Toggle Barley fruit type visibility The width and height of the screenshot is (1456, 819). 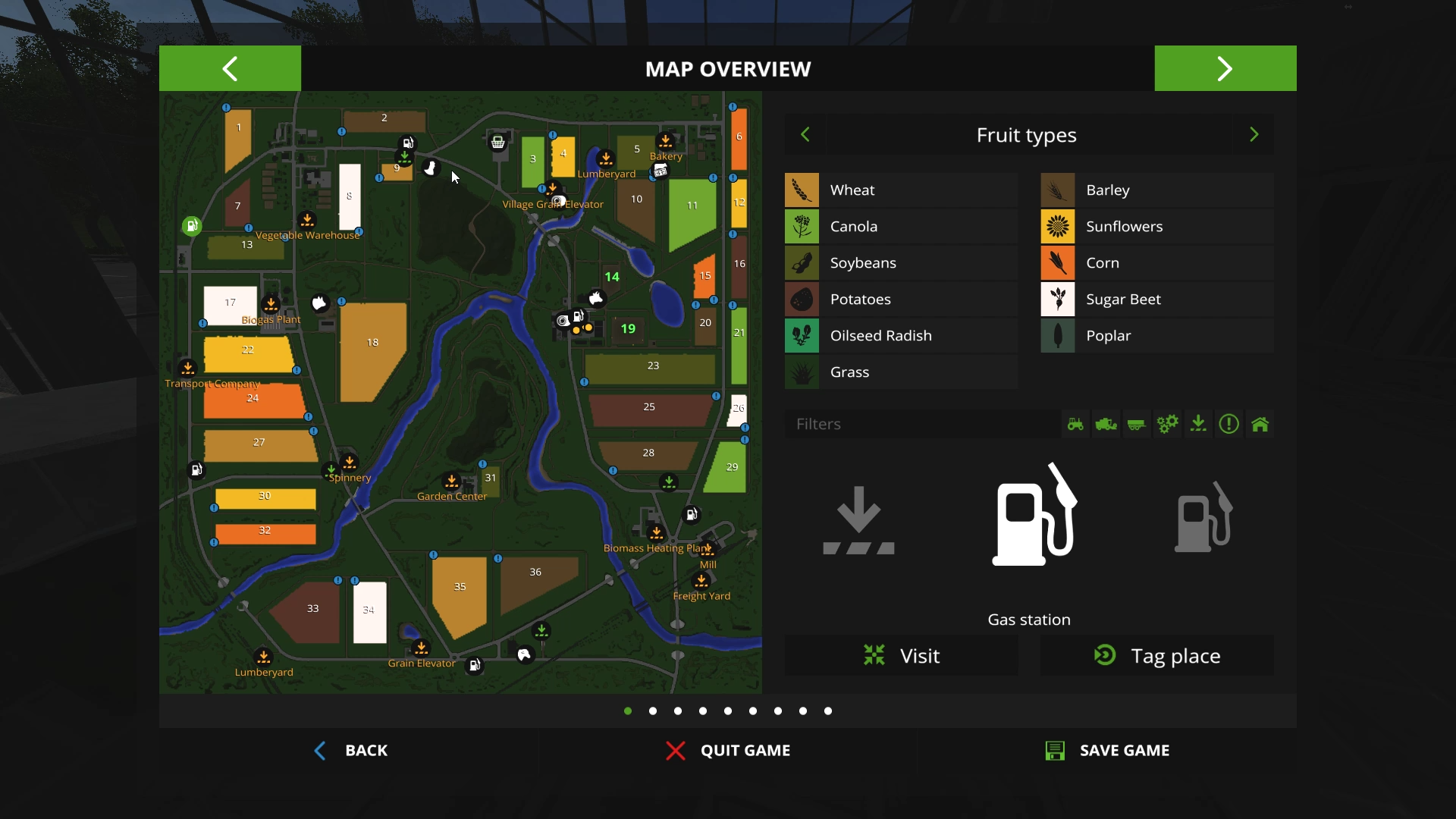tap(1157, 190)
